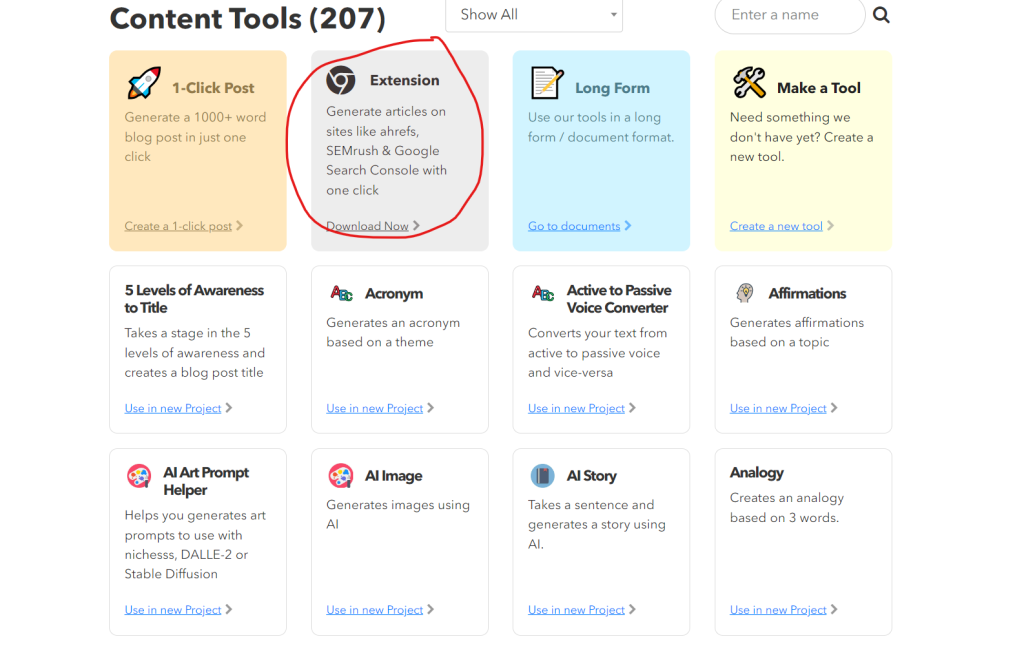Click the wrench and hammer Make a Tool icon
This screenshot has width=1024, height=648.
coord(749,83)
